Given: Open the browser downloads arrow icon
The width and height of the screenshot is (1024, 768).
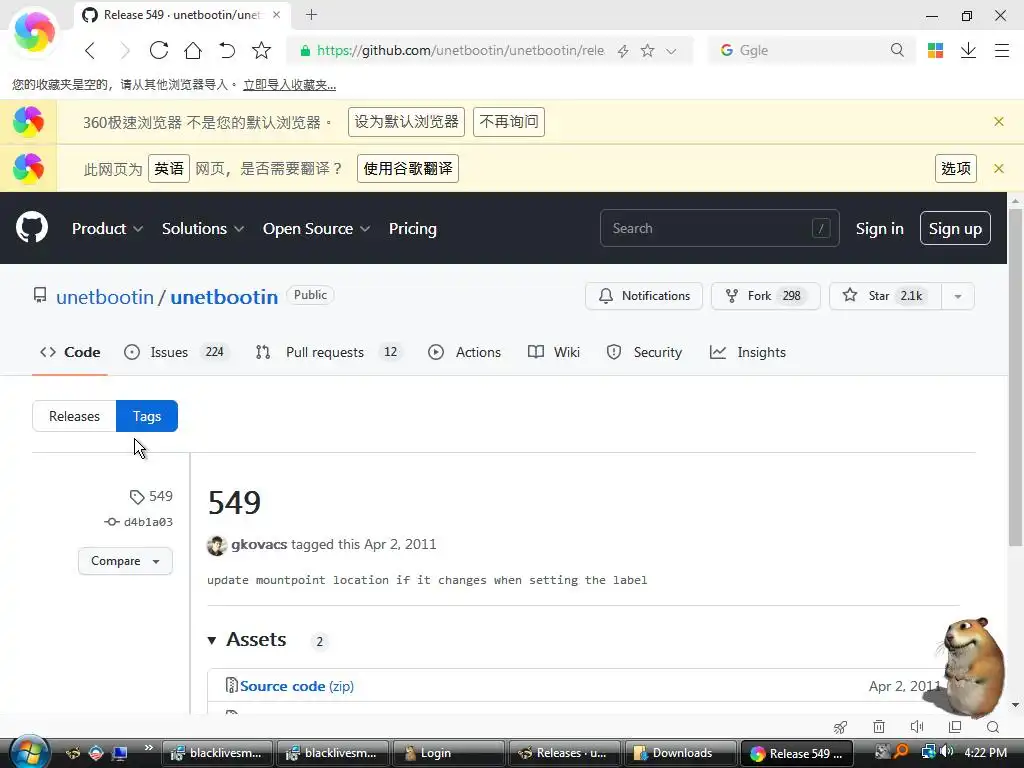Looking at the screenshot, I should point(968,50).
